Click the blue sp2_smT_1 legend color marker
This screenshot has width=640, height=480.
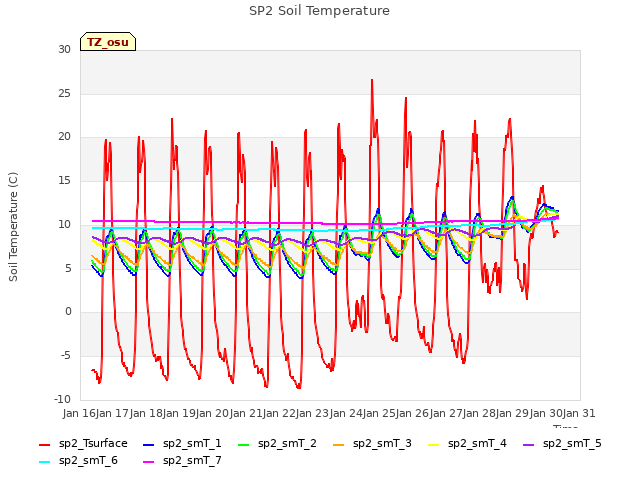coord(149,444)
